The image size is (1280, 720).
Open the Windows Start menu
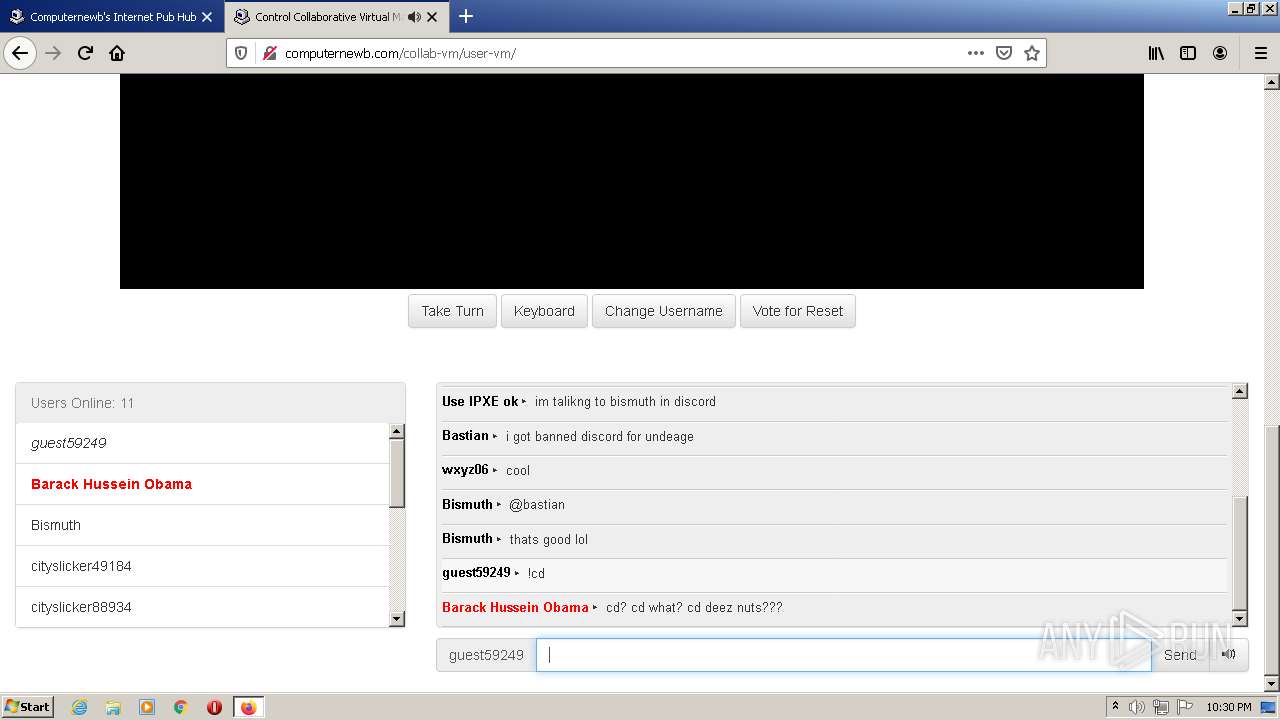point(28,707)
